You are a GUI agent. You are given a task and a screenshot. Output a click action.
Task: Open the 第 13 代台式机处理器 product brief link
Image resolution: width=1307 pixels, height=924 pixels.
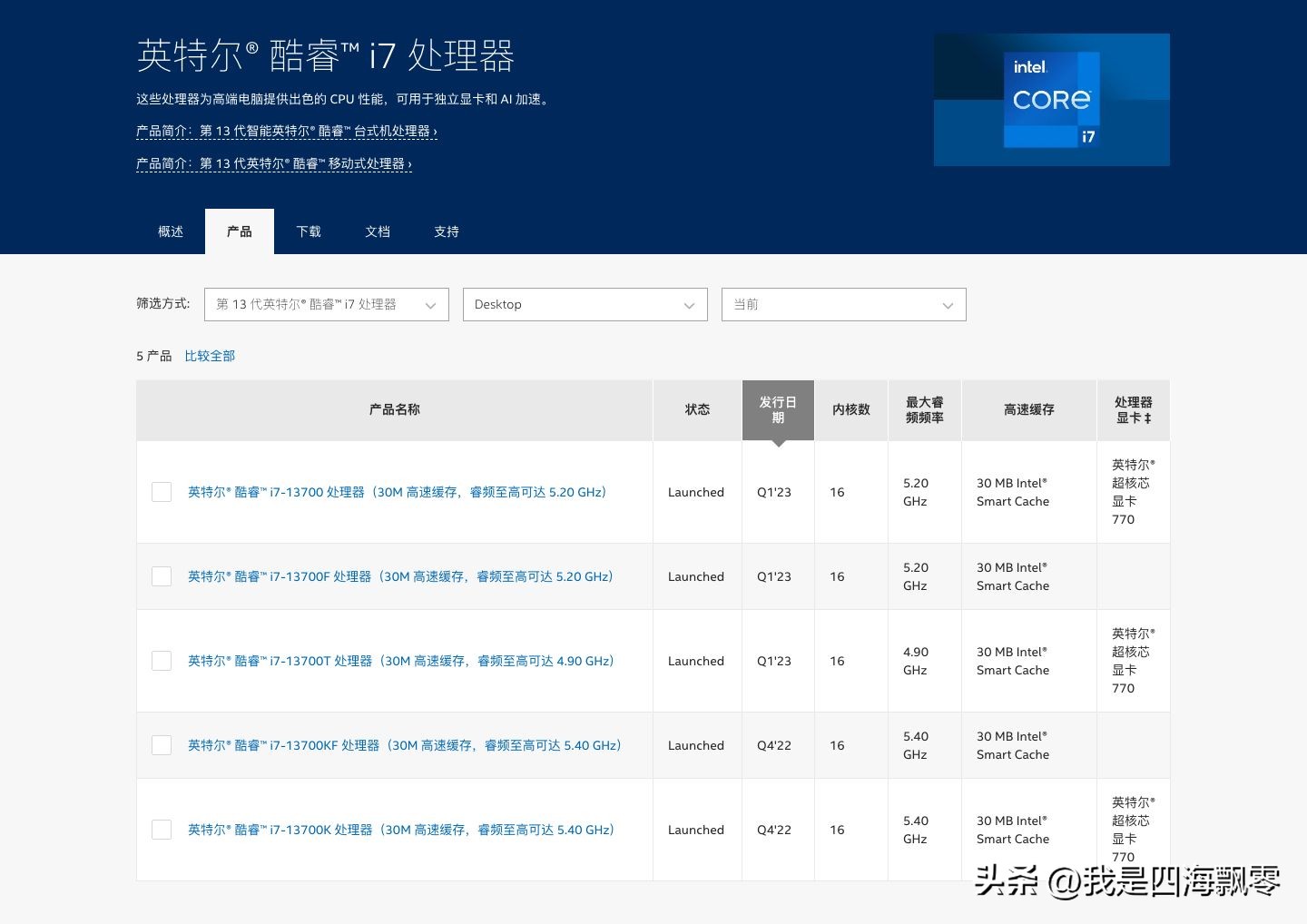(x=286, y=132)
